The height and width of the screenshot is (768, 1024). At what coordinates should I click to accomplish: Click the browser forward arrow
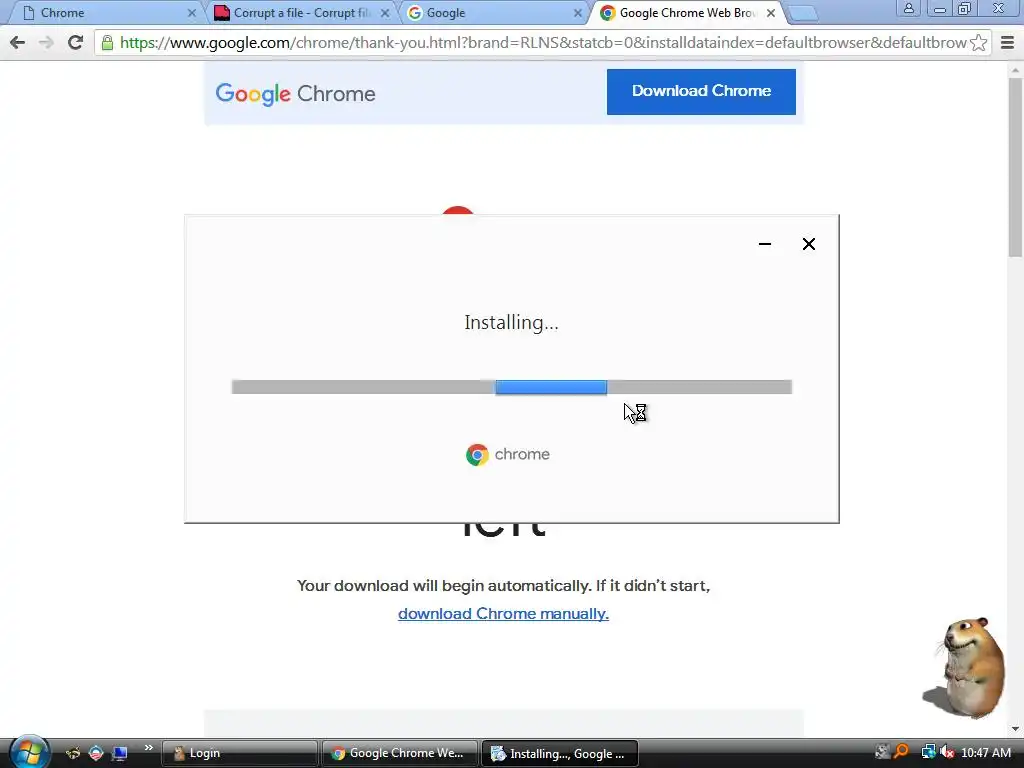point(46,43)
